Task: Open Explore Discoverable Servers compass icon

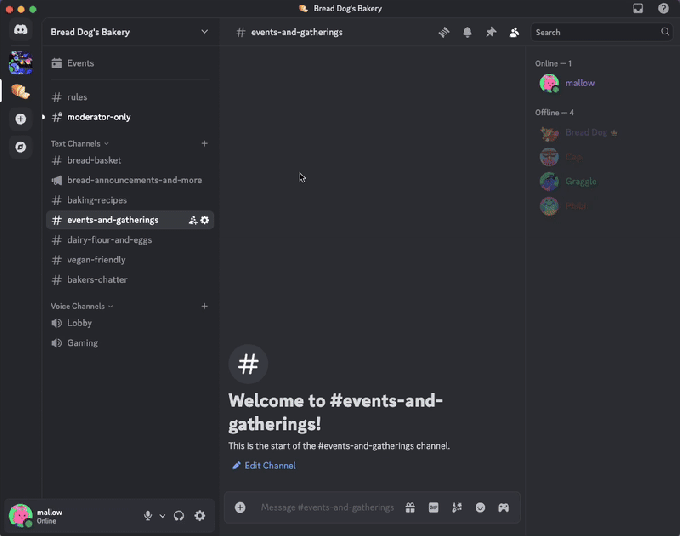Action: [20, 147]
